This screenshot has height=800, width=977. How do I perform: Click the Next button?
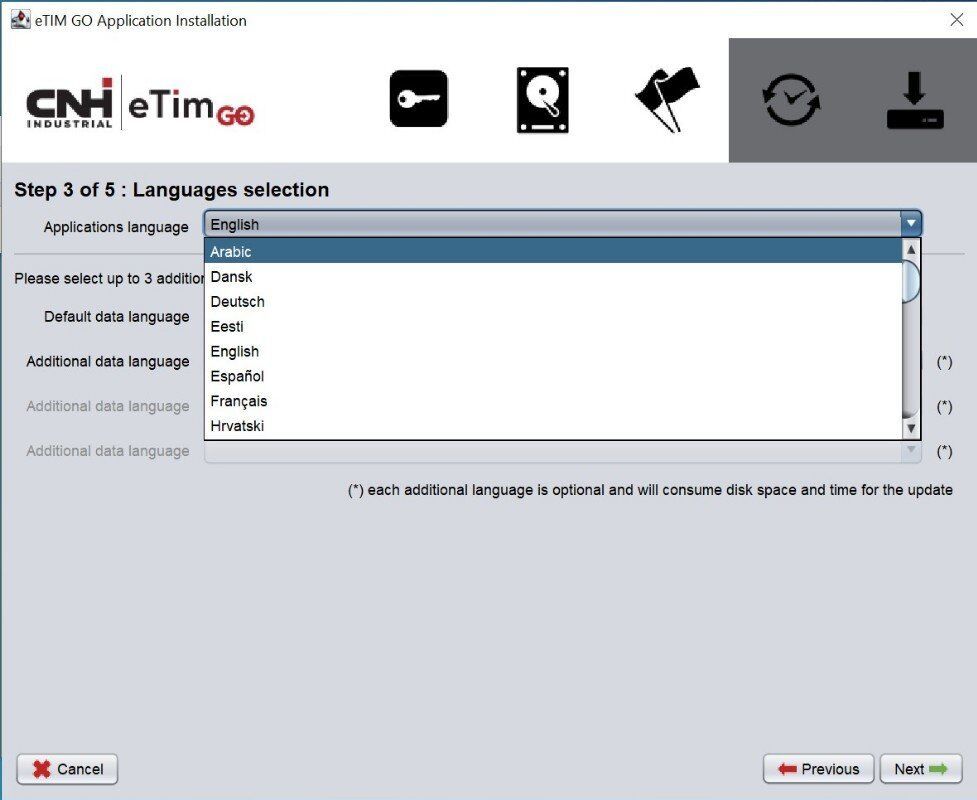click(921, 769)
